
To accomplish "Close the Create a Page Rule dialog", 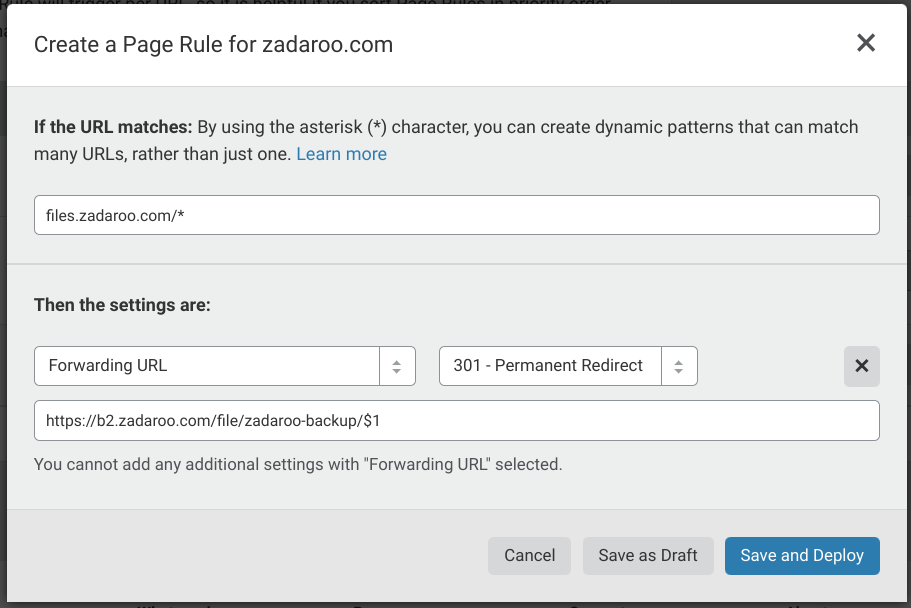I will pyautogui.click(x=866, y=43).
